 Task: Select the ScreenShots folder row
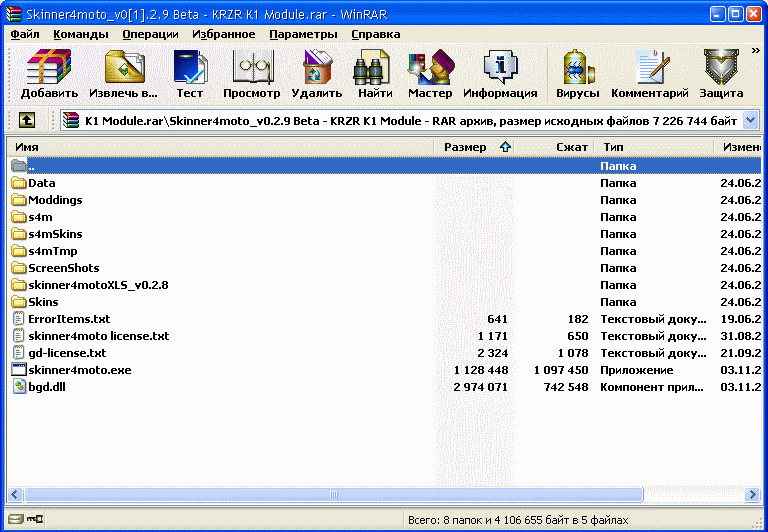pos(384,268)
